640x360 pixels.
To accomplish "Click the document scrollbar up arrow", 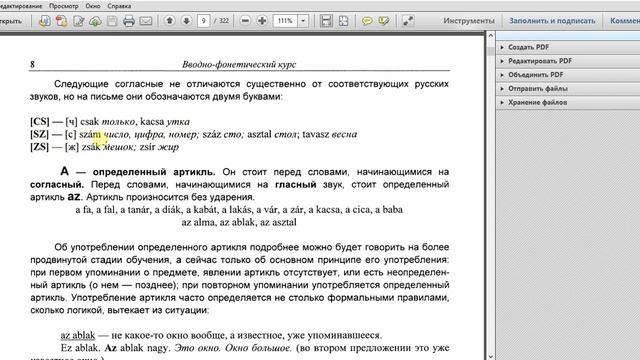I will (491, 36).
